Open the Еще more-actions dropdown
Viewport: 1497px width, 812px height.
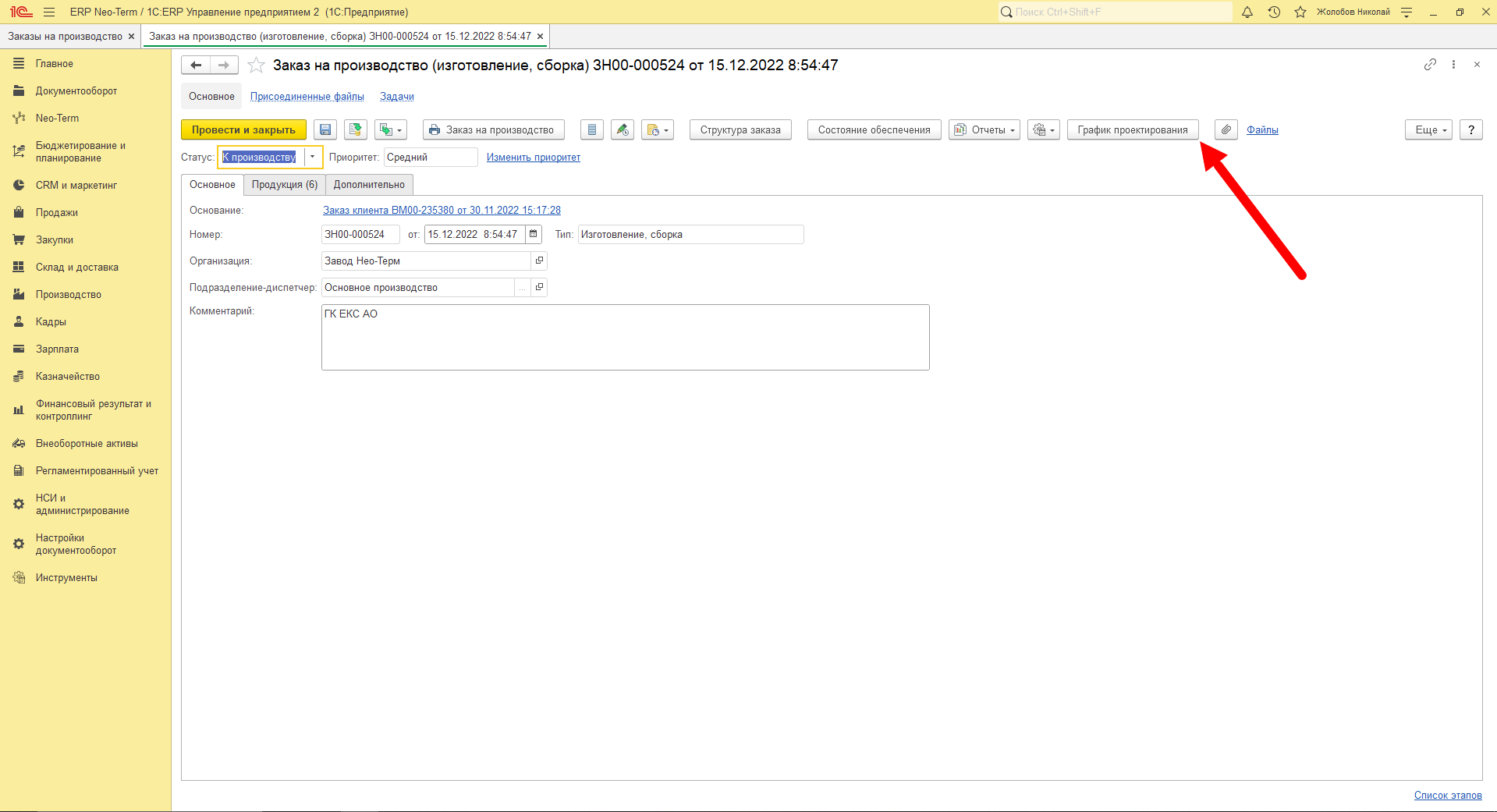pyautogui.click(x=1429, y=130)
